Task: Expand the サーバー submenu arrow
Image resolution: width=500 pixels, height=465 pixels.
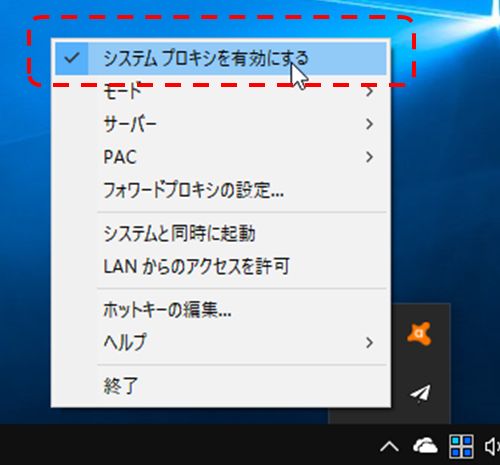Action: [369, 124]
